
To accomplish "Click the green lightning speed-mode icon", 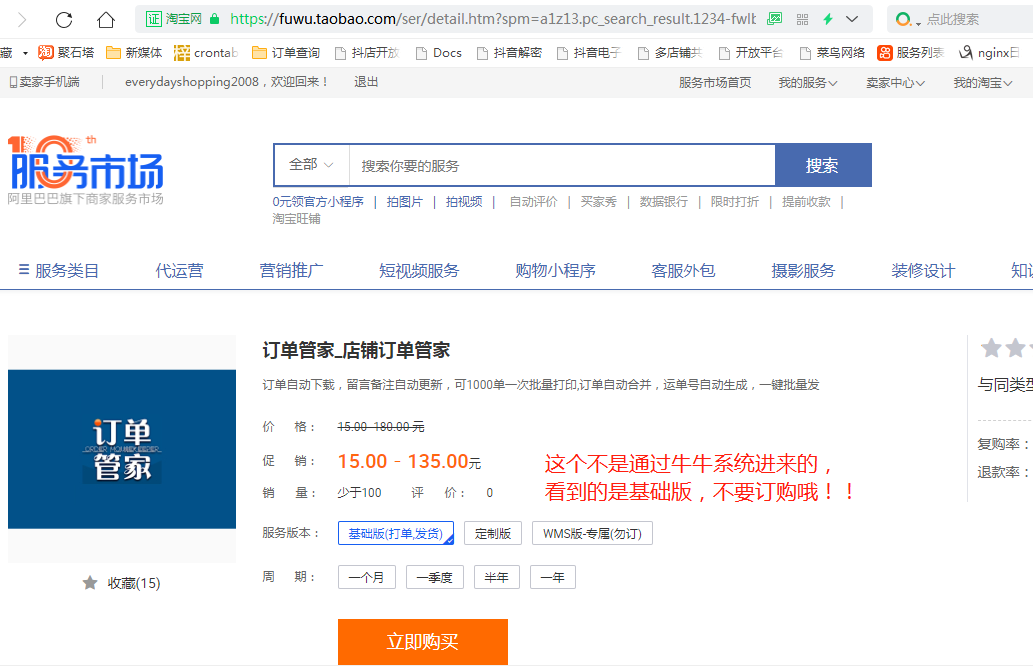I will 828,19.
